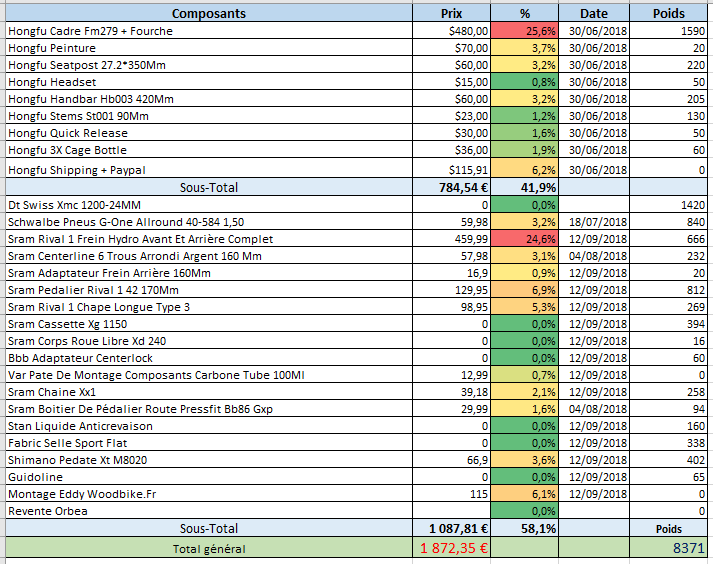Select the Prix column header
713x564 pixels.
(452, 13)
